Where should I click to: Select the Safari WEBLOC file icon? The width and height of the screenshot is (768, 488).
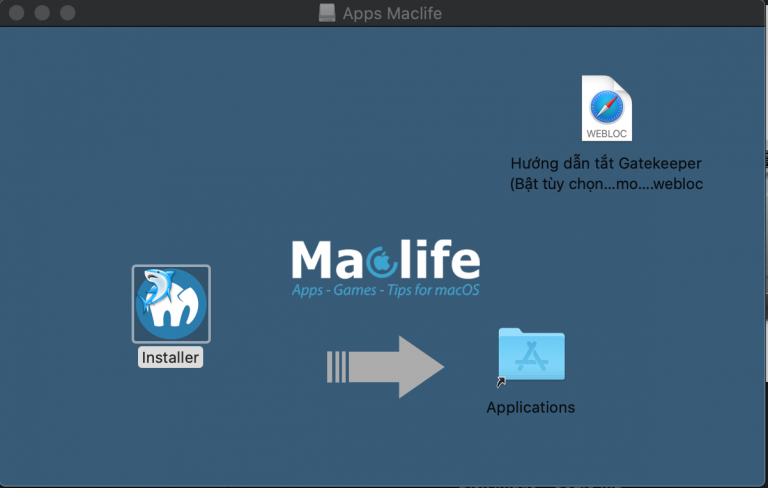(x=606, y=108)
